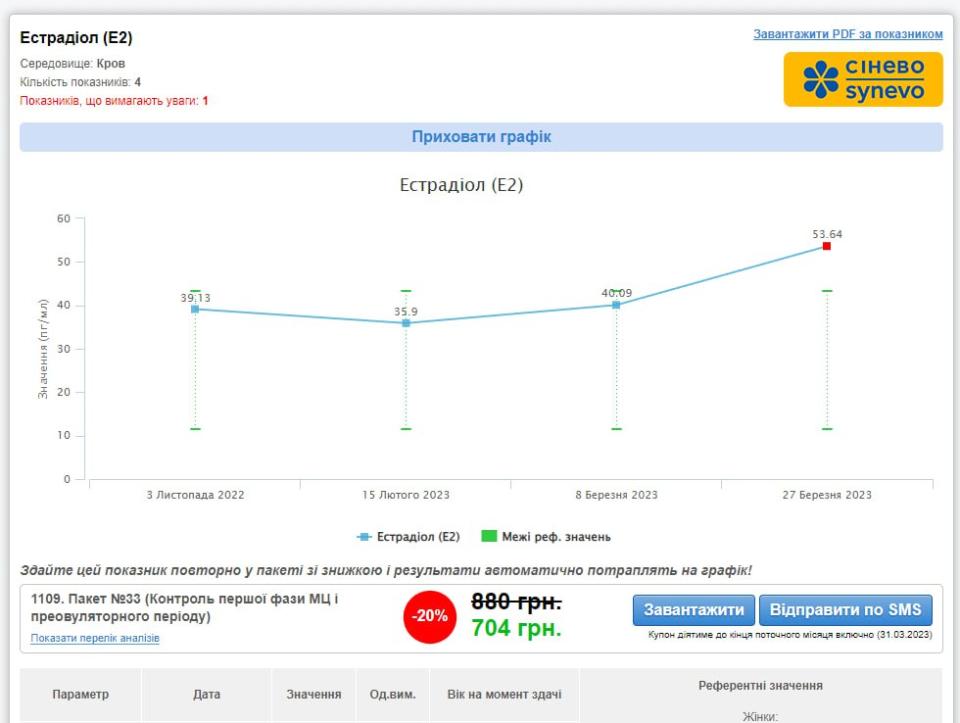Click the 40.09 data point on chart
The image size is (960, 723).
(616, 305)
